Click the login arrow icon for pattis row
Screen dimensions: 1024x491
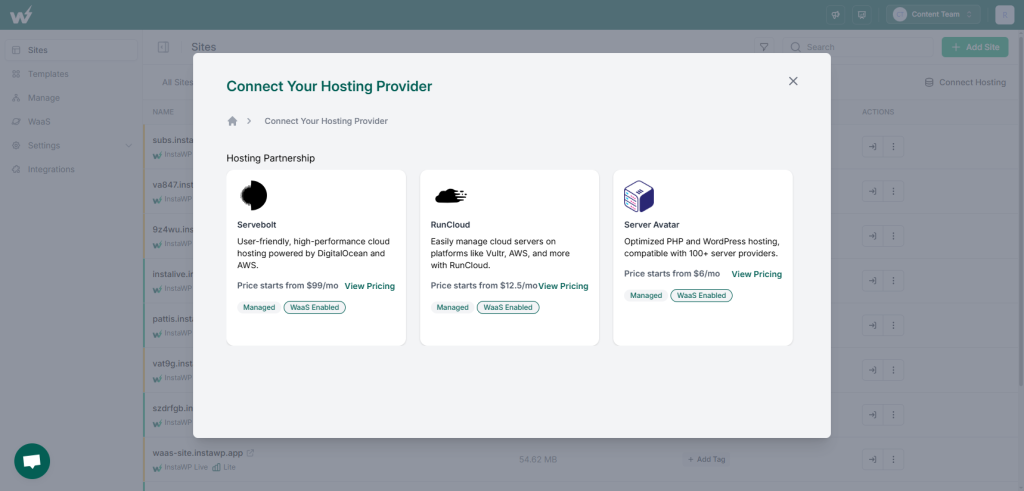pyautogui.click(x=872, y=325)
